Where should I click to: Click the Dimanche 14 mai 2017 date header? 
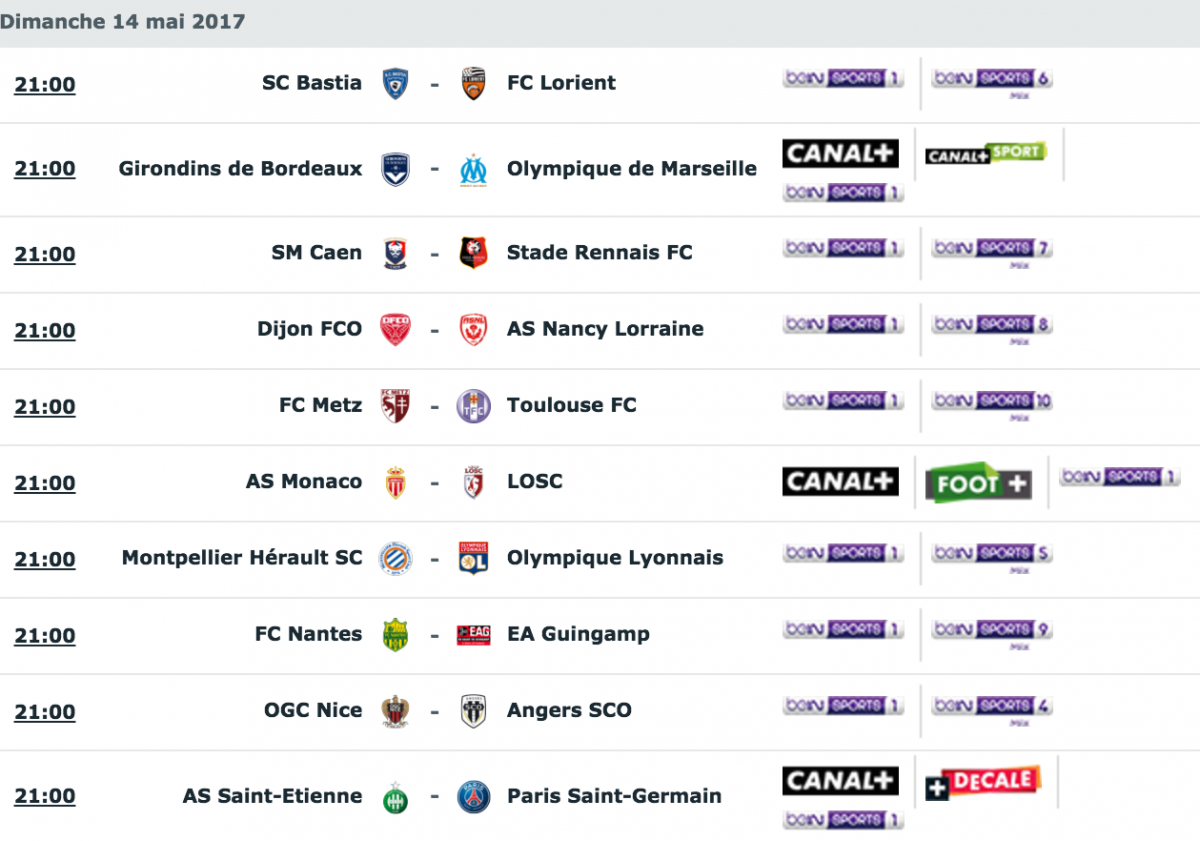(123, 21)
